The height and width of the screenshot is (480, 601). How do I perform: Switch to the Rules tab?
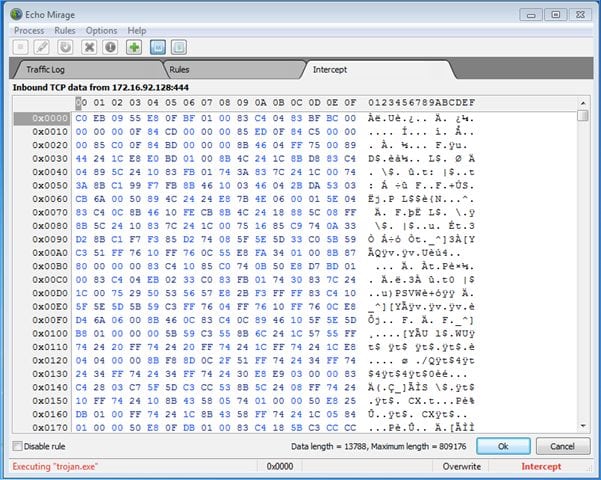tap(180, 70)
